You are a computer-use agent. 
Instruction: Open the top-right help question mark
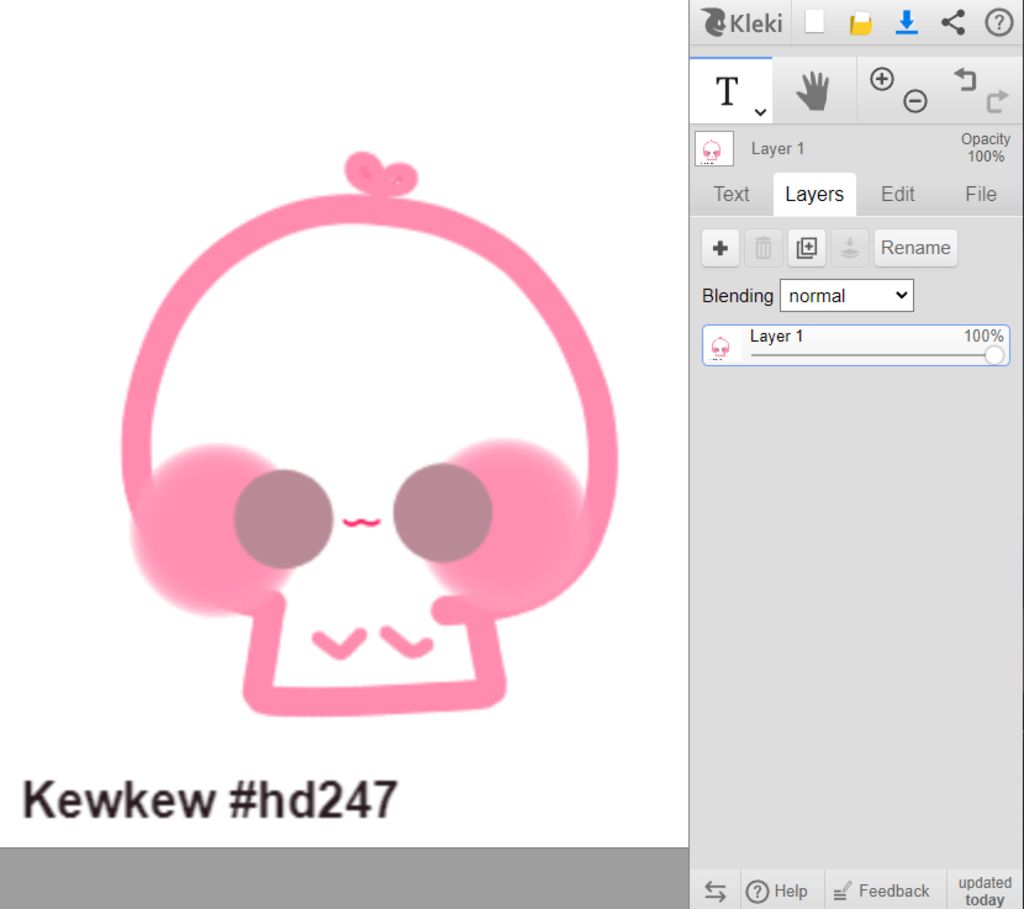(x=999, y=23)
